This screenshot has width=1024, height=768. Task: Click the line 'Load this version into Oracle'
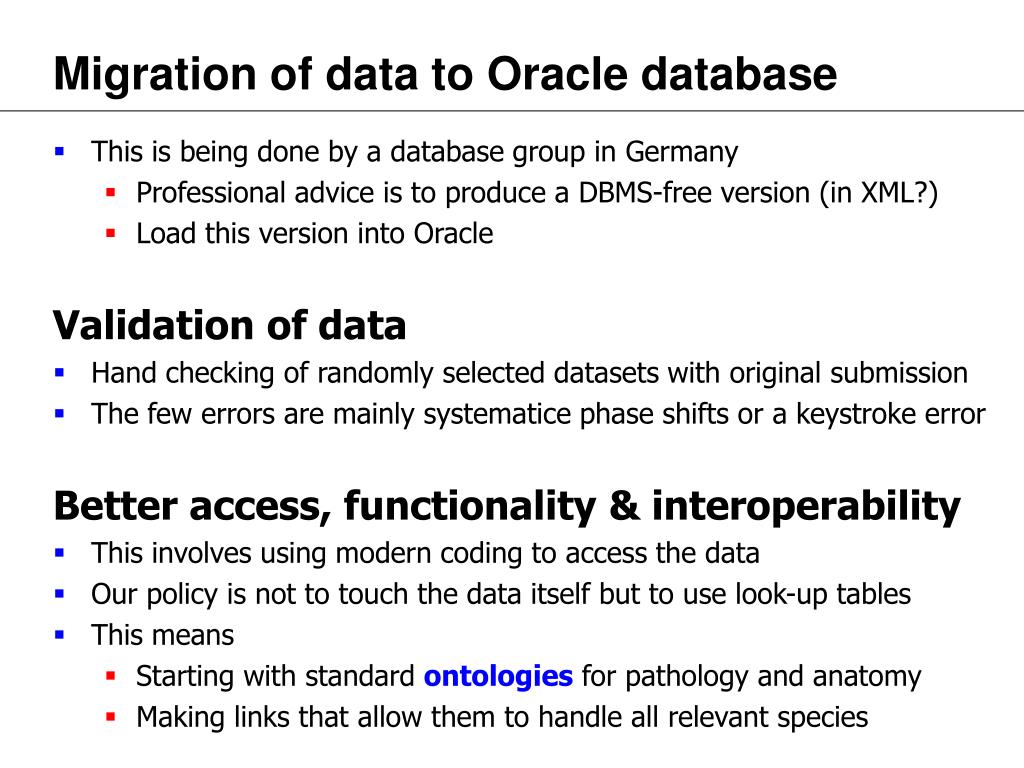click(315, 234)
